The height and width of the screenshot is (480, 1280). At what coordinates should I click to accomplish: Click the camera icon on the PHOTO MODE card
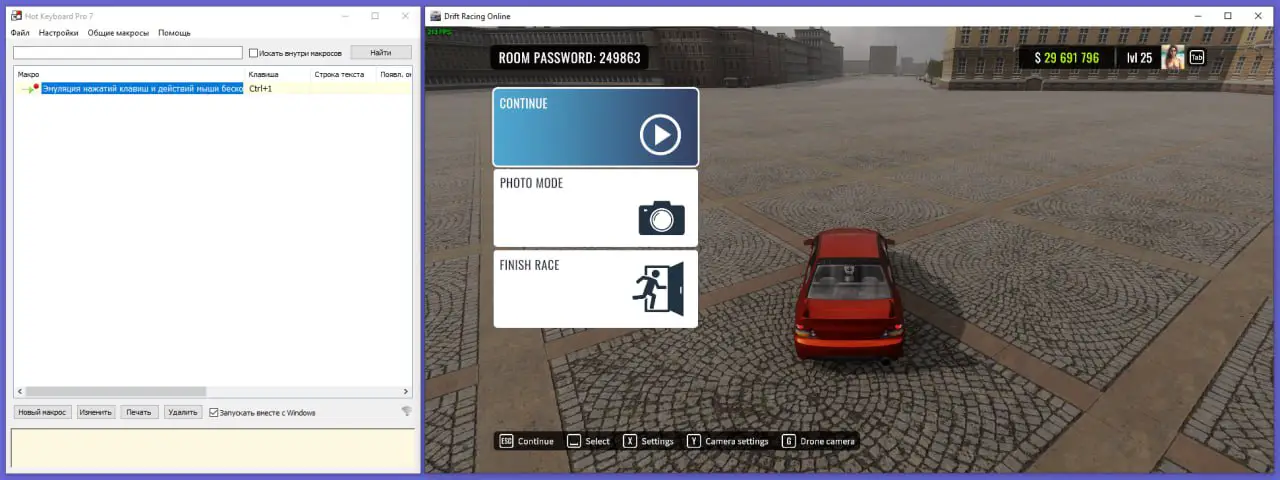[661, 218]
